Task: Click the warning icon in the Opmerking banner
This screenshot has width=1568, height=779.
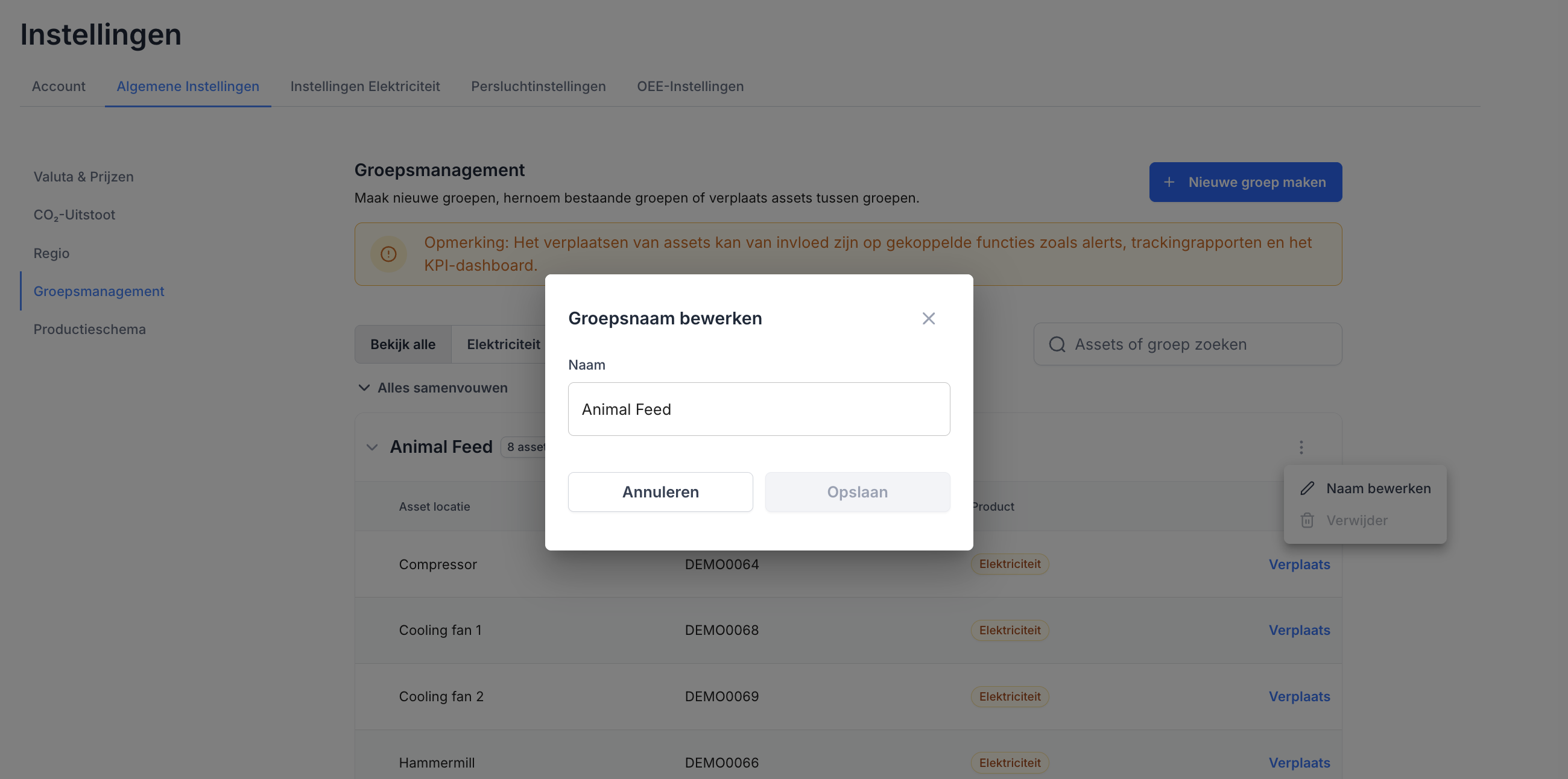Action: (x=388, y=254)
